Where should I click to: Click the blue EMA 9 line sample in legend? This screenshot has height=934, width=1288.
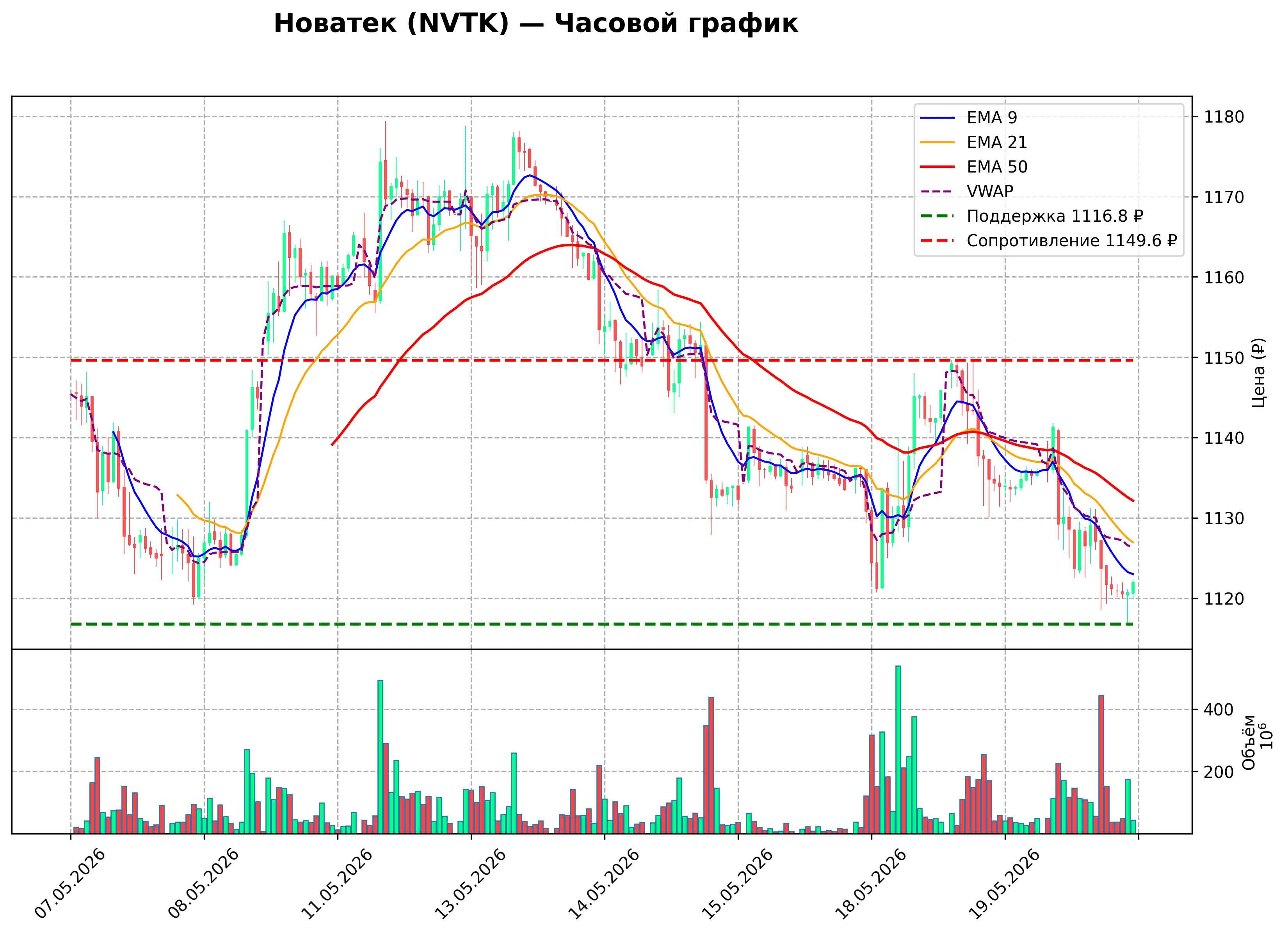[x=938, y=118]
